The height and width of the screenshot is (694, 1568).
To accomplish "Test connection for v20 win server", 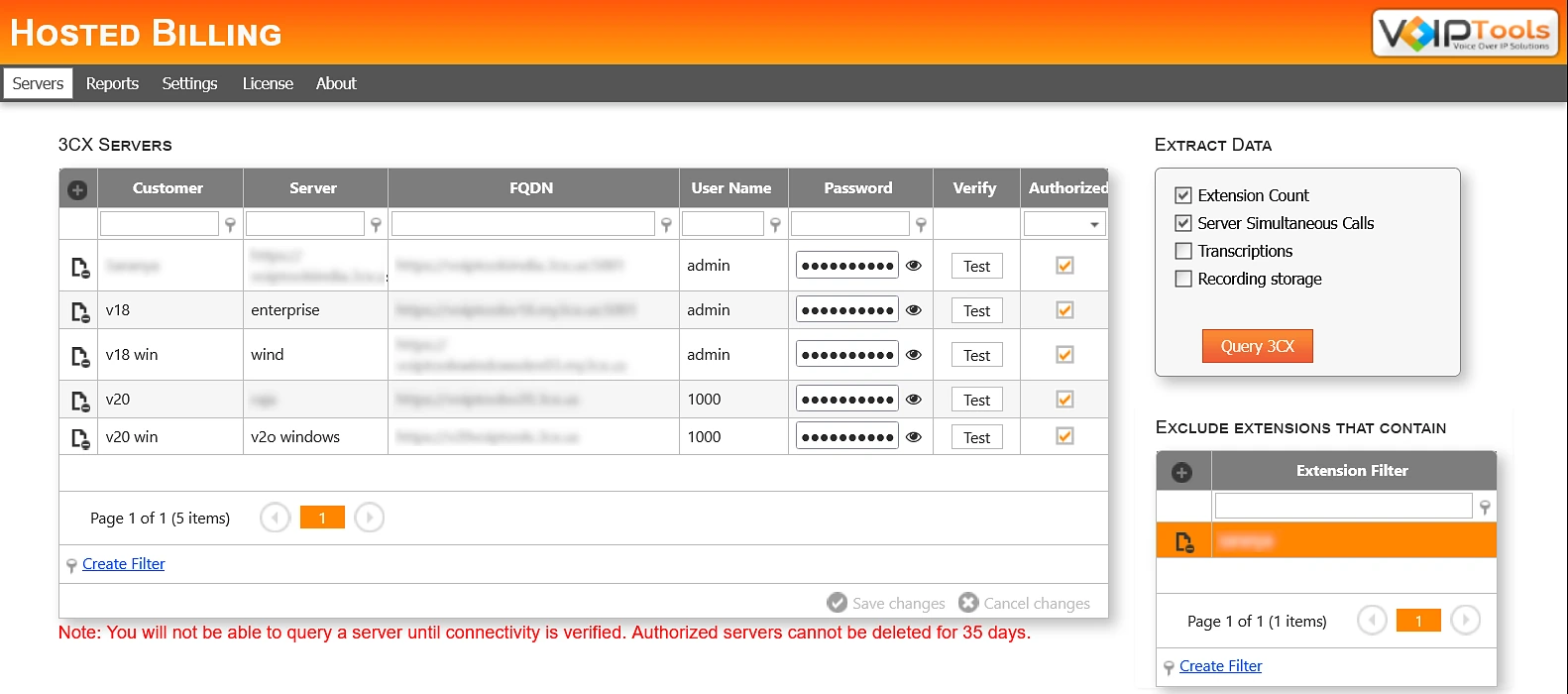I will click(976, 438).
